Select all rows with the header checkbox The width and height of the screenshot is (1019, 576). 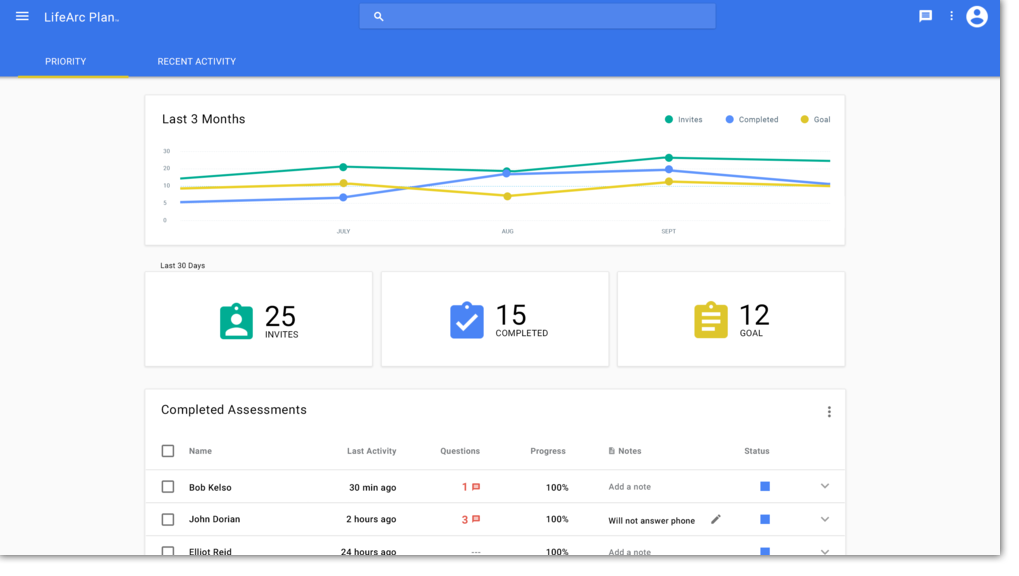[x=168, y=451]
